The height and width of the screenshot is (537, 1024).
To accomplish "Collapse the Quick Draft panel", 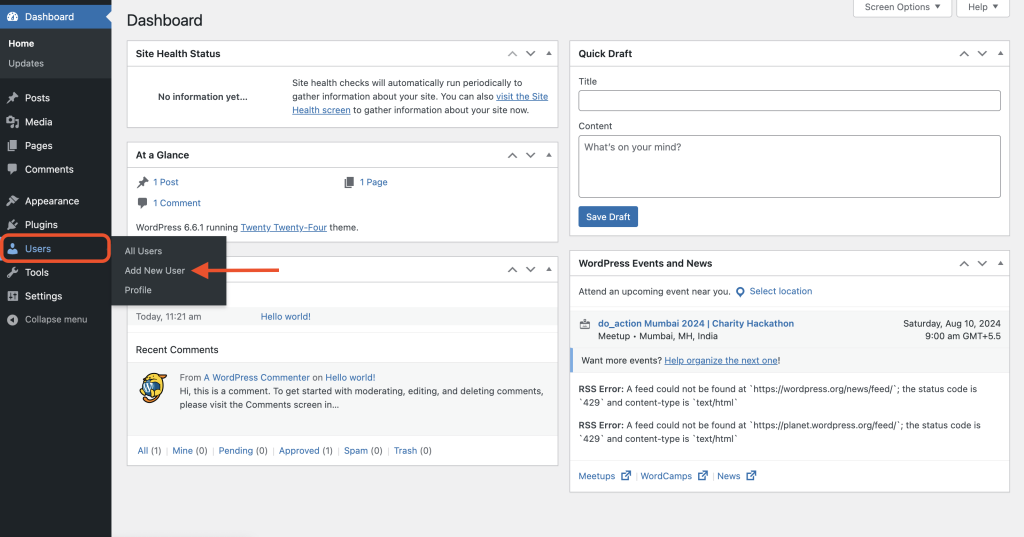I will click(1000, 54).
